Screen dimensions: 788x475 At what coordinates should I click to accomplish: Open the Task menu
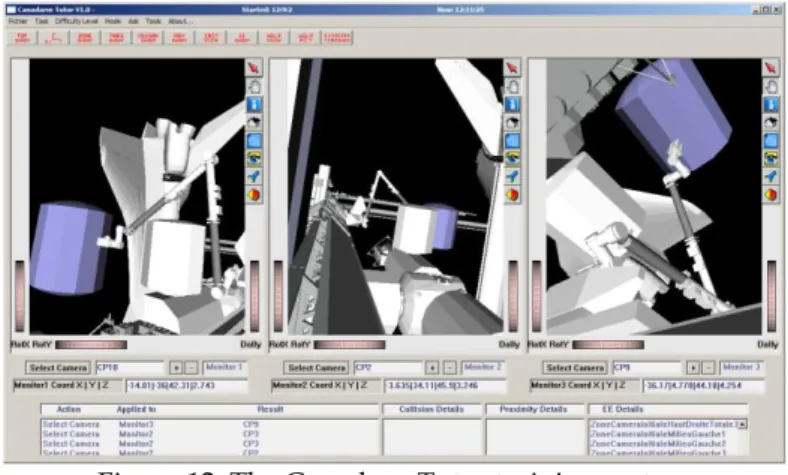[41, 21]
